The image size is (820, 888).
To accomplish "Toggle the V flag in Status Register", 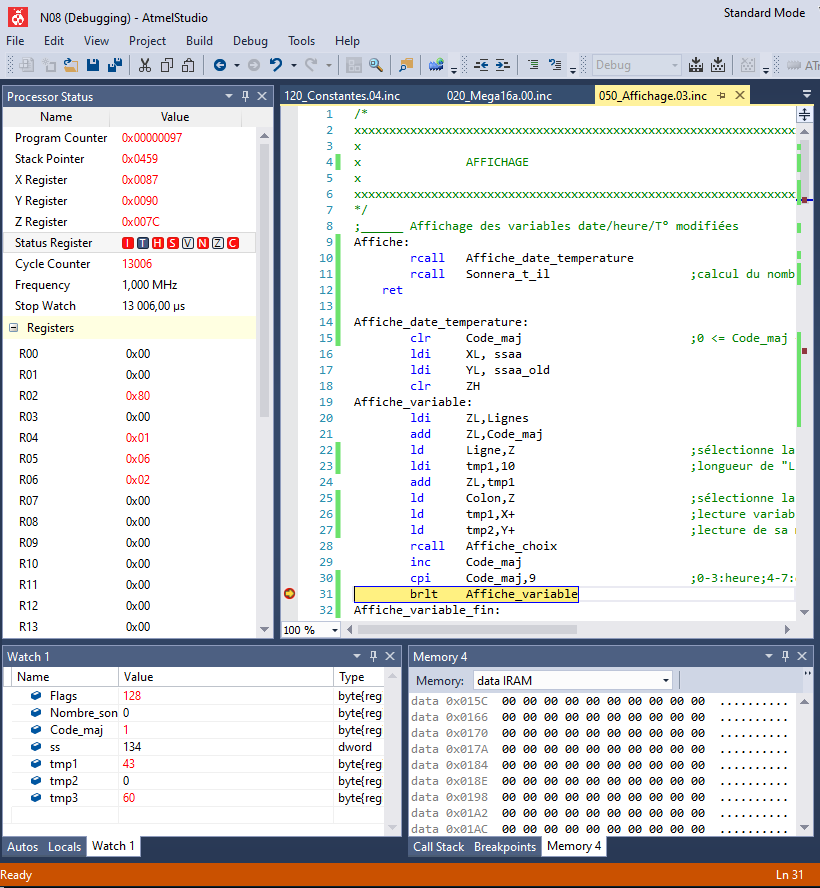I will click(x=187, y=243).
